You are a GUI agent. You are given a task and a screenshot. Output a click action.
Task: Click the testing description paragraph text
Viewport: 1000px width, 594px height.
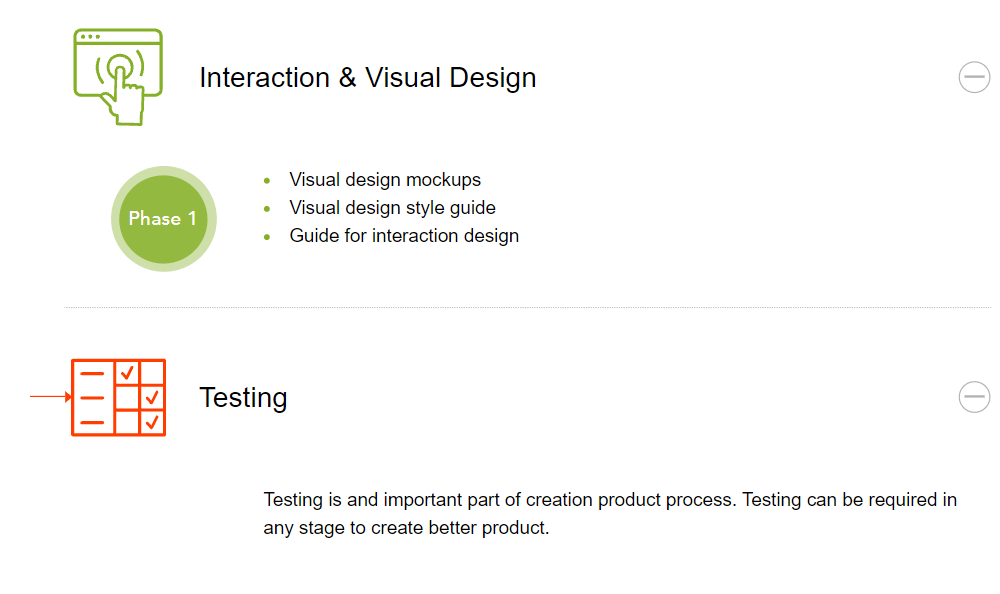[610, 514]
